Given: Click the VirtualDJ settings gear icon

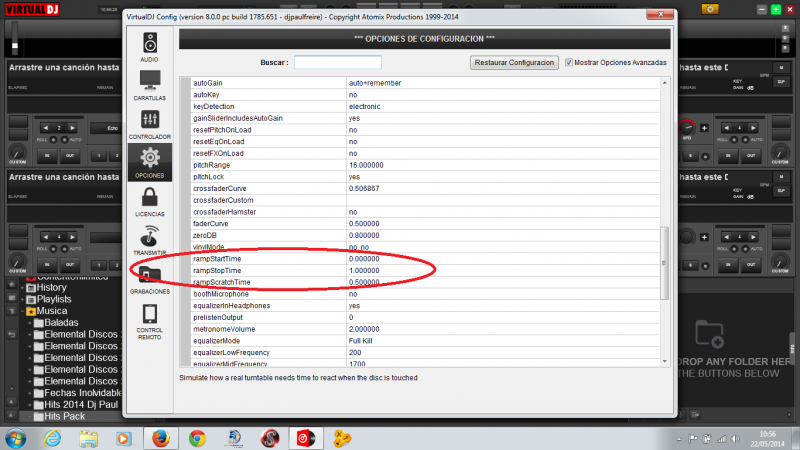Looking at the screenshot, I should click(710, 9).
